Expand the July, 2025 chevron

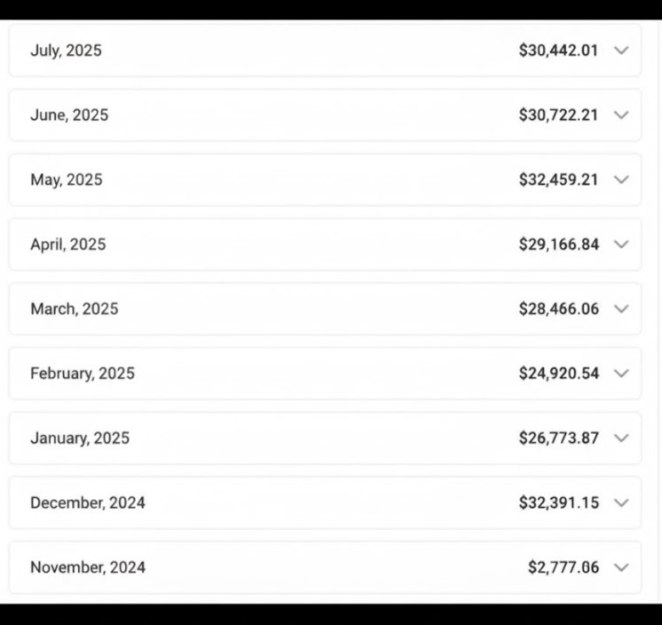click(x=621, y=50)
